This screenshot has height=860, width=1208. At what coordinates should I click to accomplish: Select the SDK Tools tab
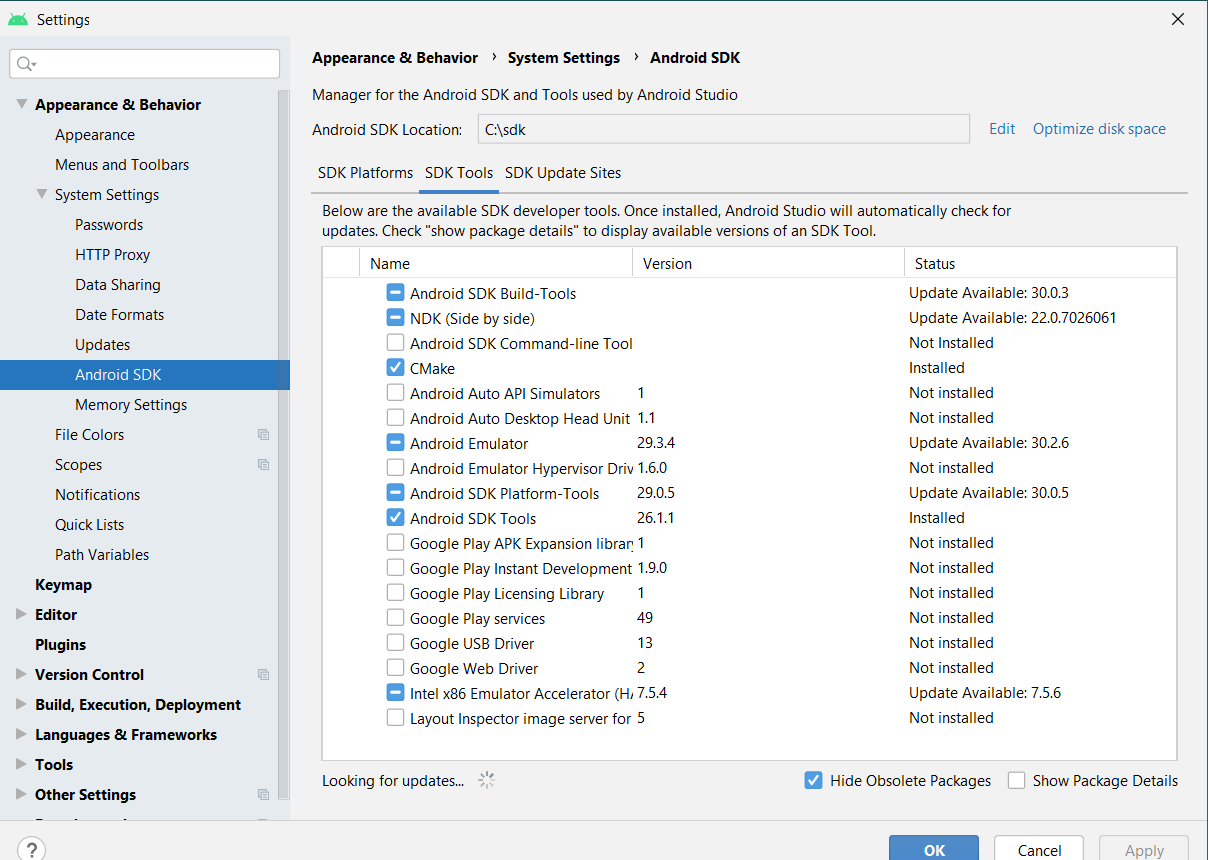click(459, 172)
